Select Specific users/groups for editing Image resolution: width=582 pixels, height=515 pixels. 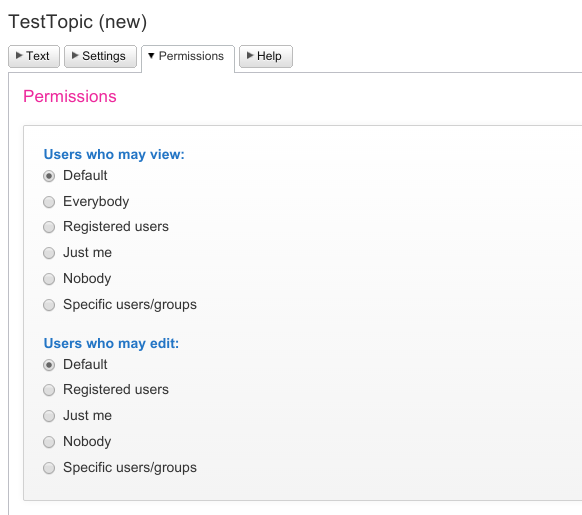click(x=49, y=468)
